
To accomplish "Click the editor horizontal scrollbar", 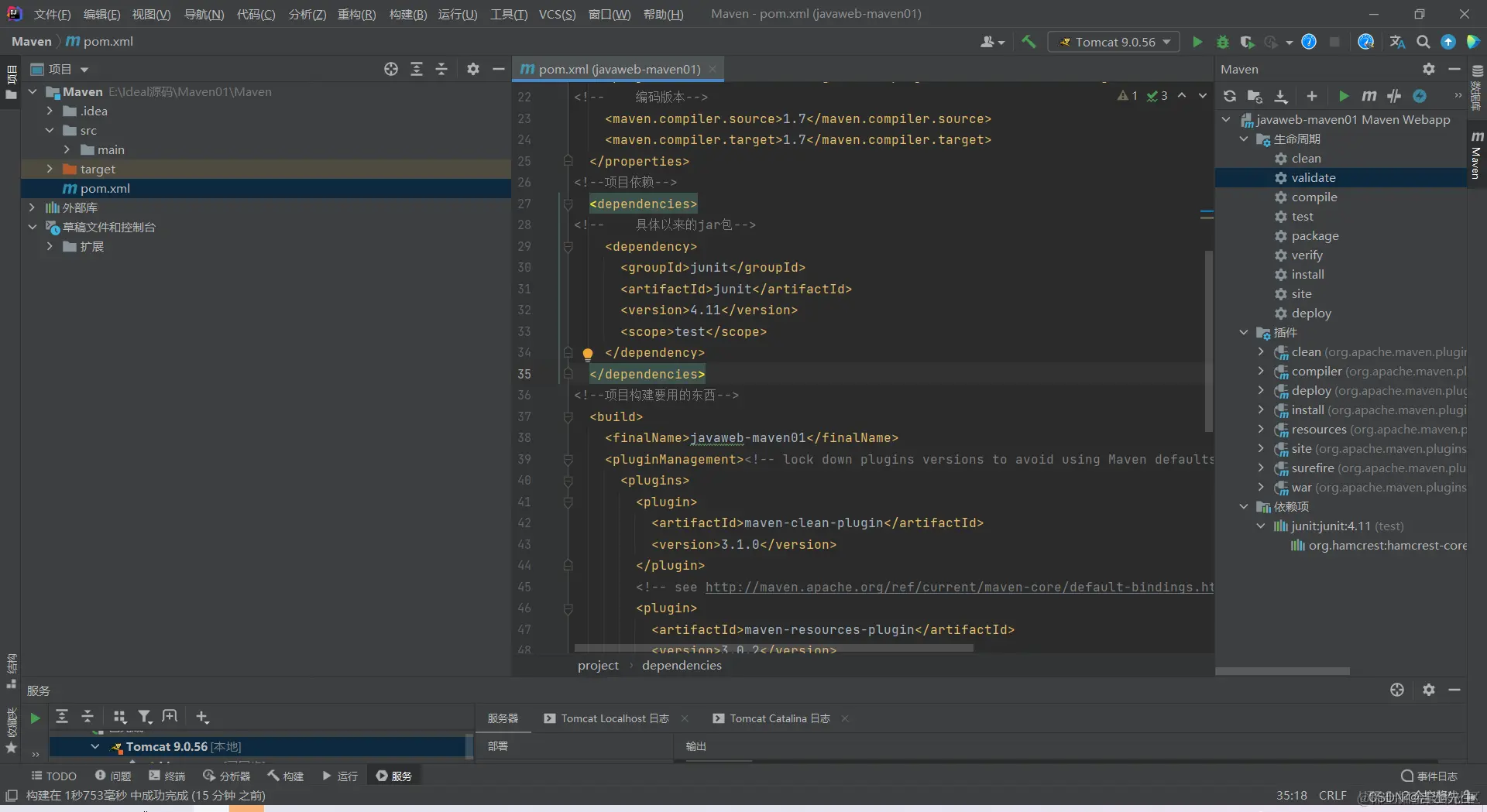I will click(773, 648).
